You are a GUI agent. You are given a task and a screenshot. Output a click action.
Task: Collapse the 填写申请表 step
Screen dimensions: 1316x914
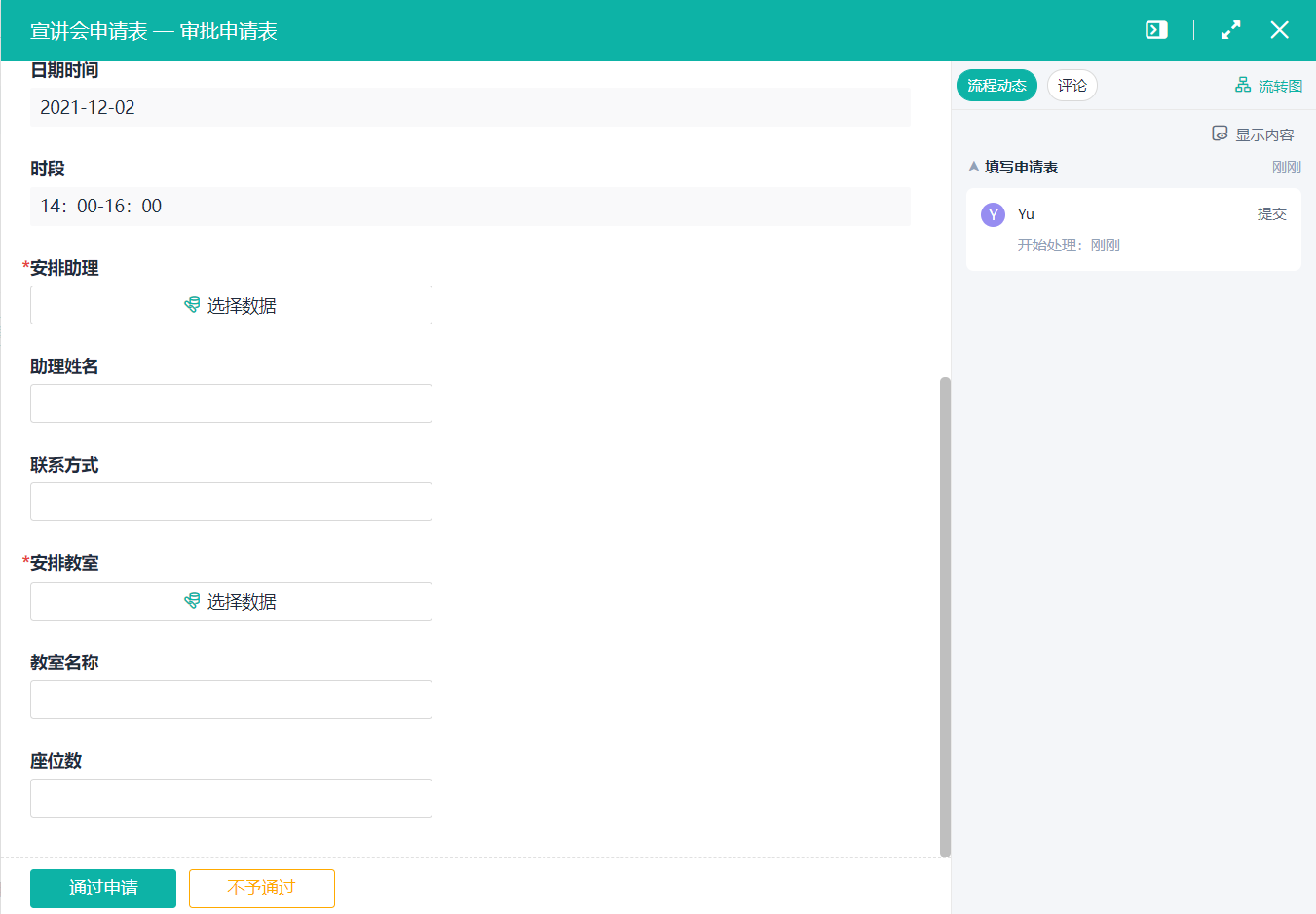click(x=973, y=167)
